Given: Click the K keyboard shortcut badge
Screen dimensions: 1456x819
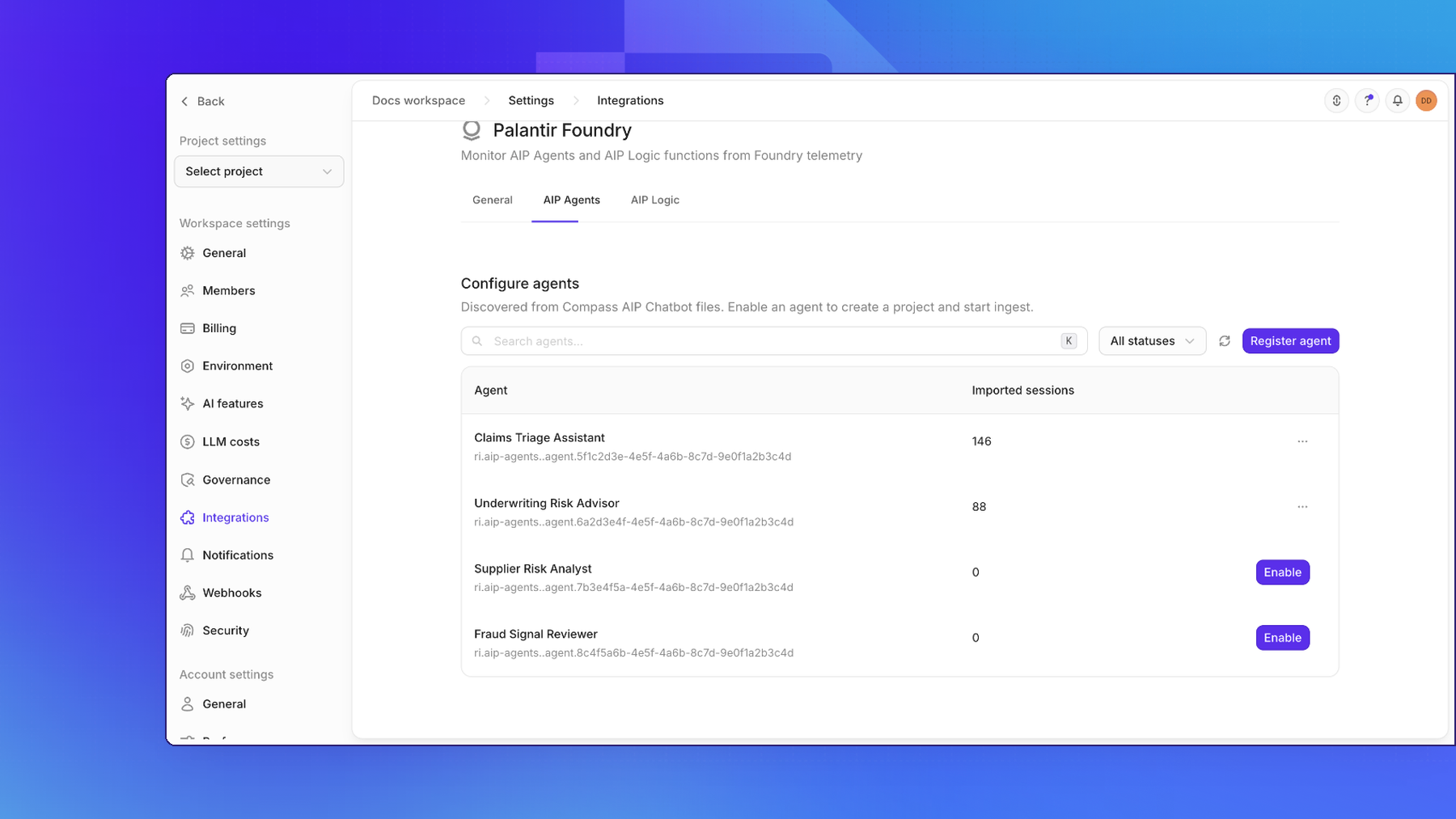Looking at the screenshot, I should [x=1069, y=341].
